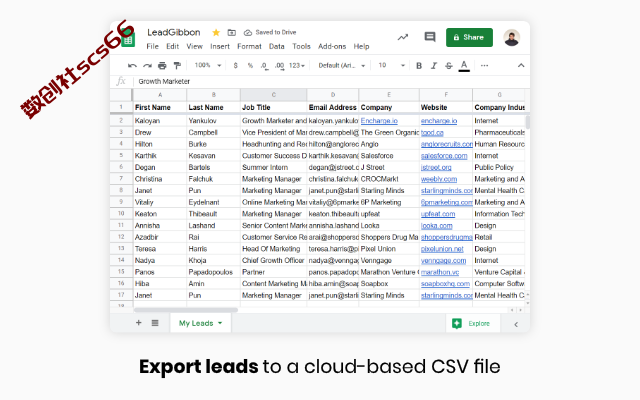
Task: Select row 10 header
Action: (x=121, y=213)
